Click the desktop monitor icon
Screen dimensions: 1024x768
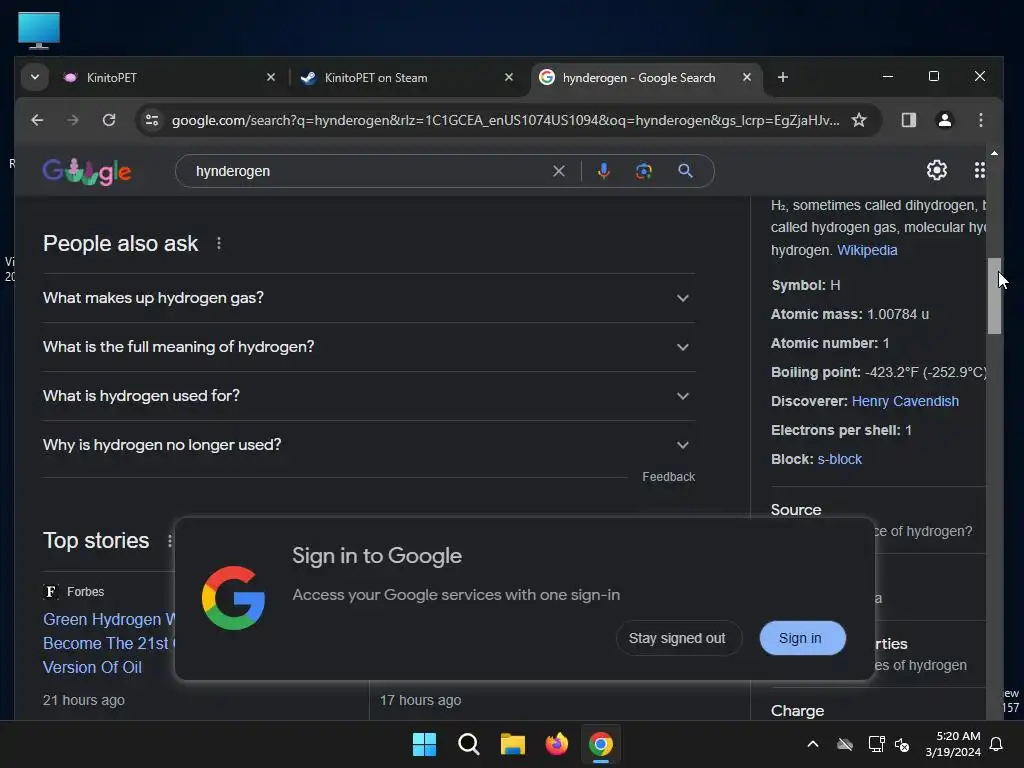point(39,29)
